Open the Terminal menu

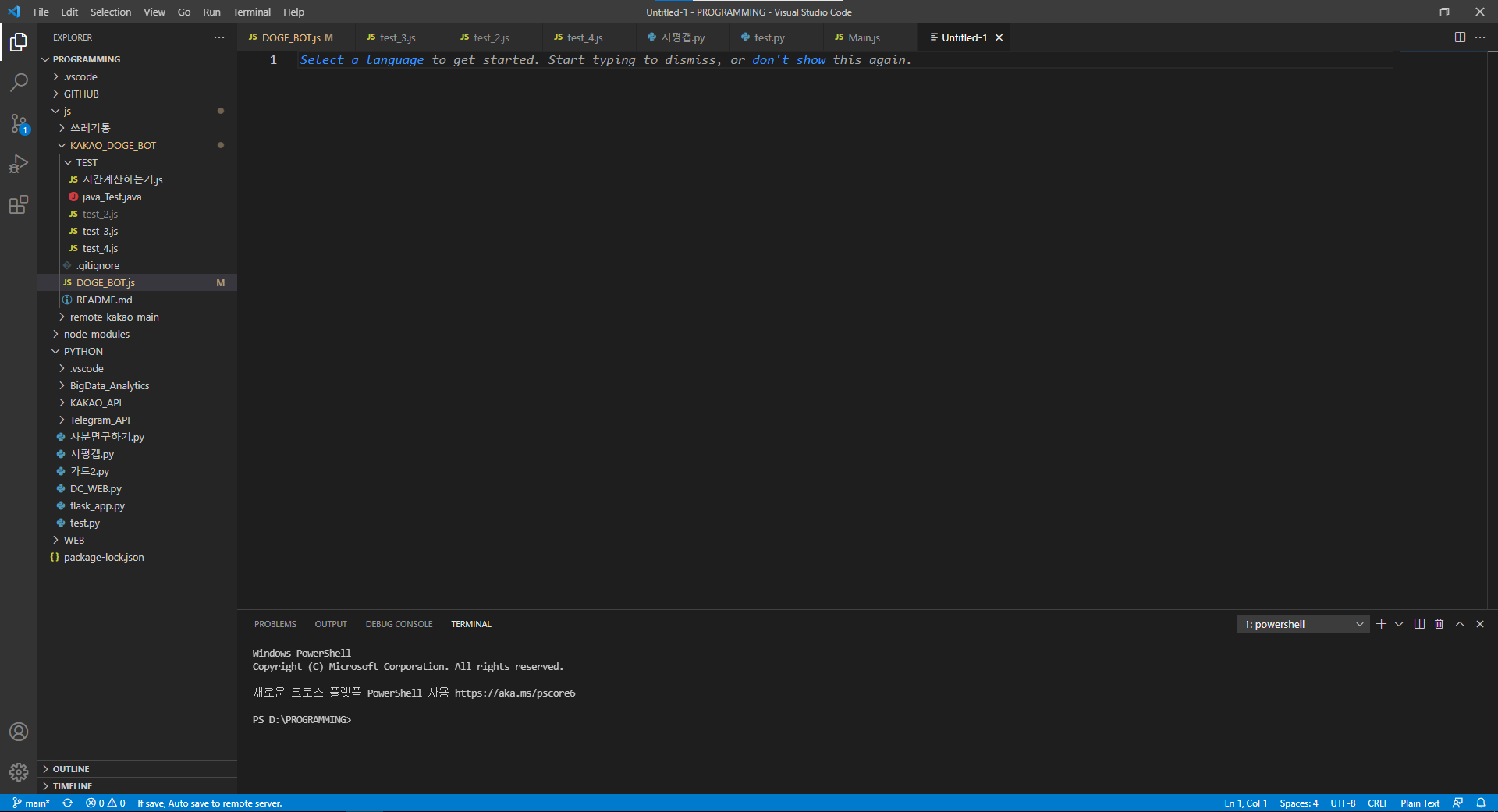(251, 12)
